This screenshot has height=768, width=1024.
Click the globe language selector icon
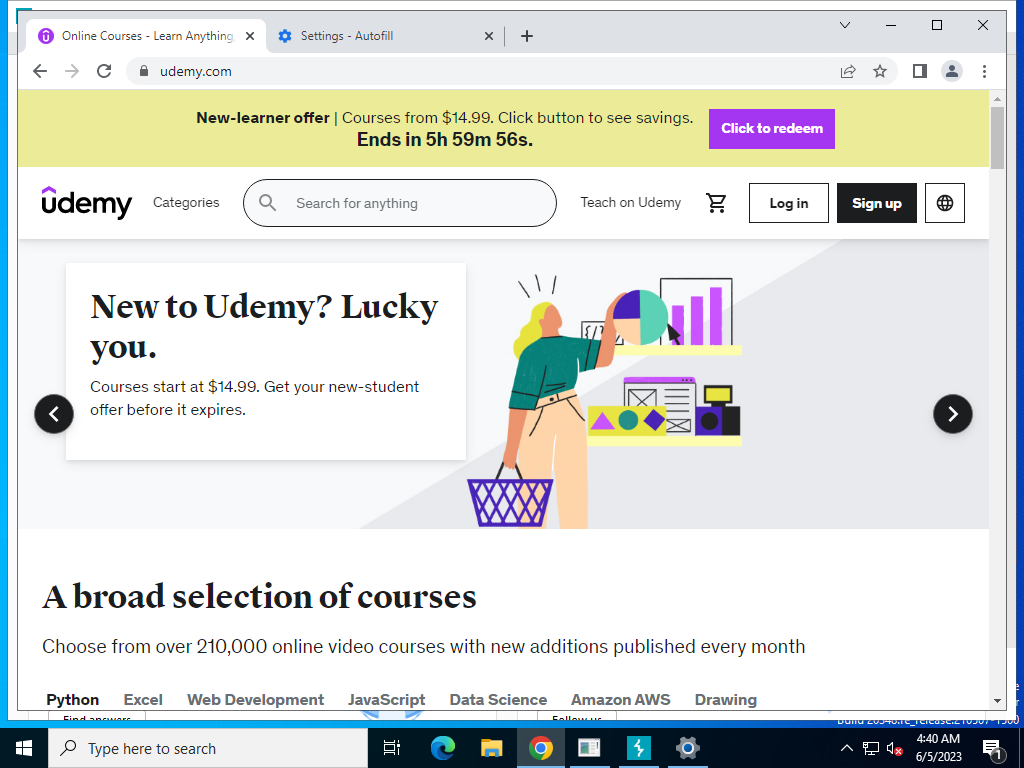pos(944,203)
